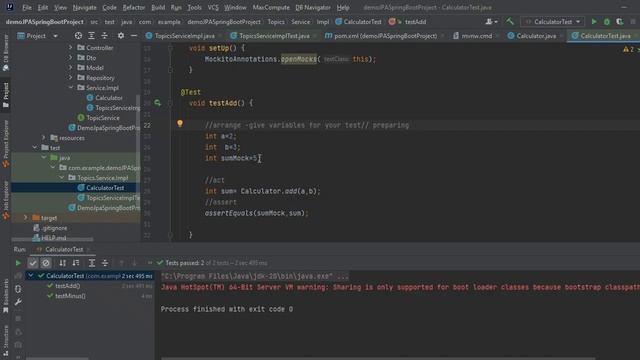
Task: Rerun tests in Run panel
Action: tap(18, 263)
